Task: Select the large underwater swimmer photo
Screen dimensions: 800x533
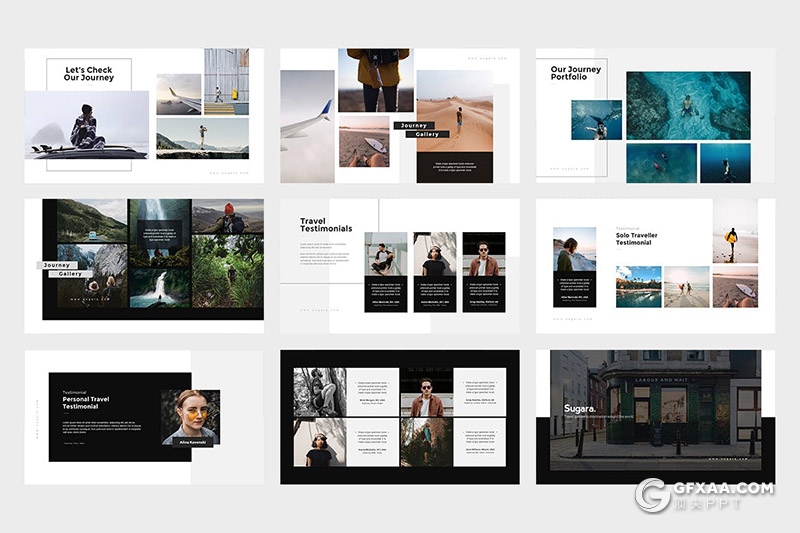Action: 688,105
